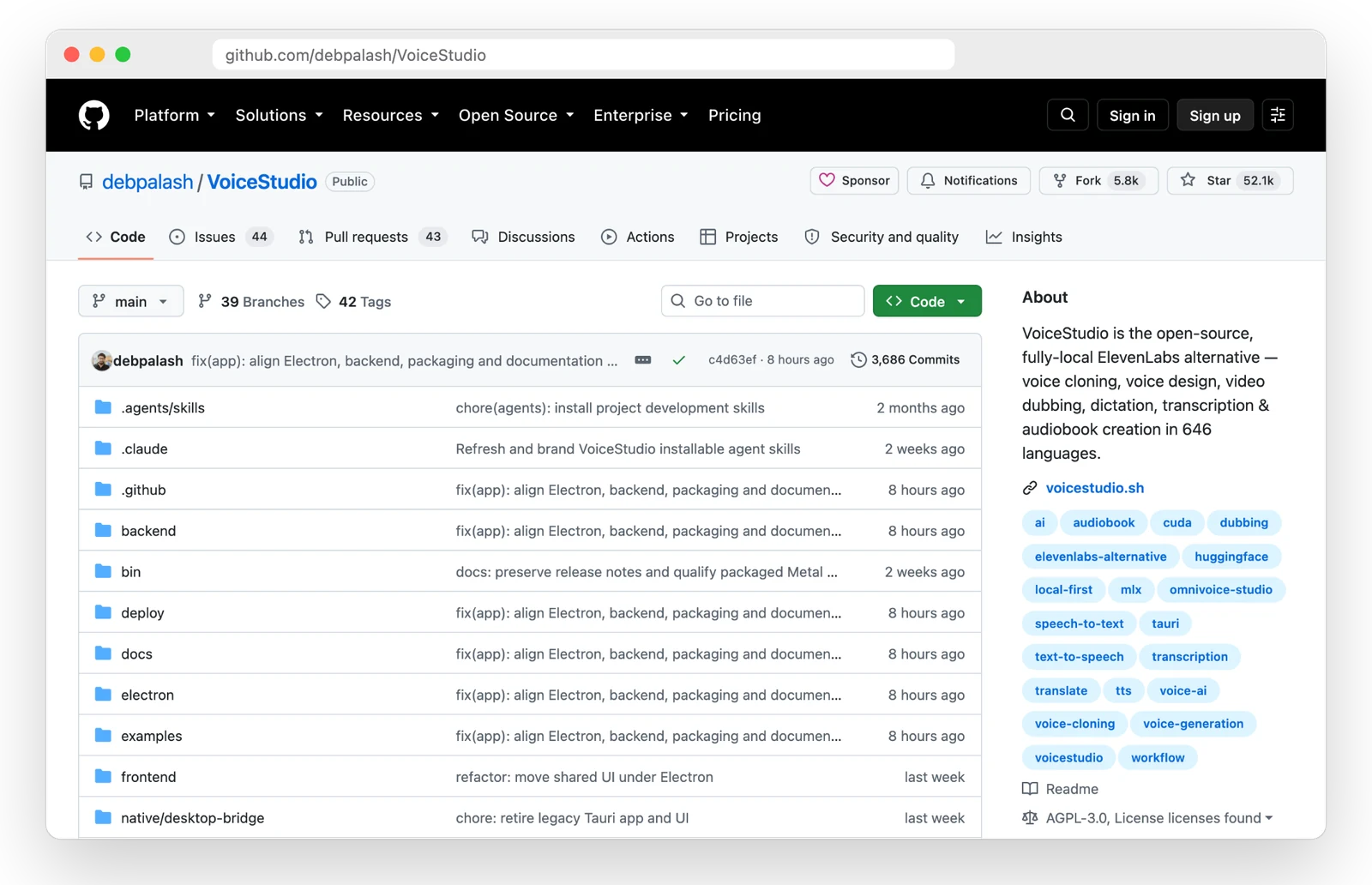Click the Go to file search field

click(762, 301)
